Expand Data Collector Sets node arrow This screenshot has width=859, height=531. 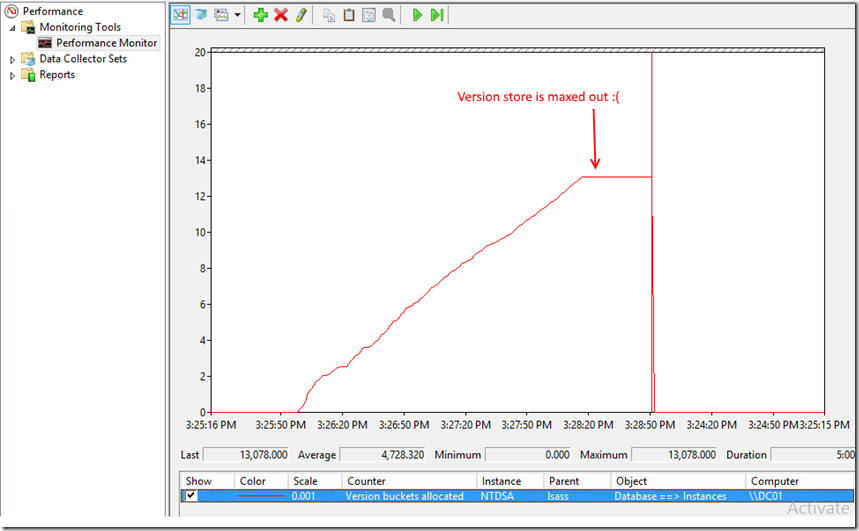click(x=13, y=59)
